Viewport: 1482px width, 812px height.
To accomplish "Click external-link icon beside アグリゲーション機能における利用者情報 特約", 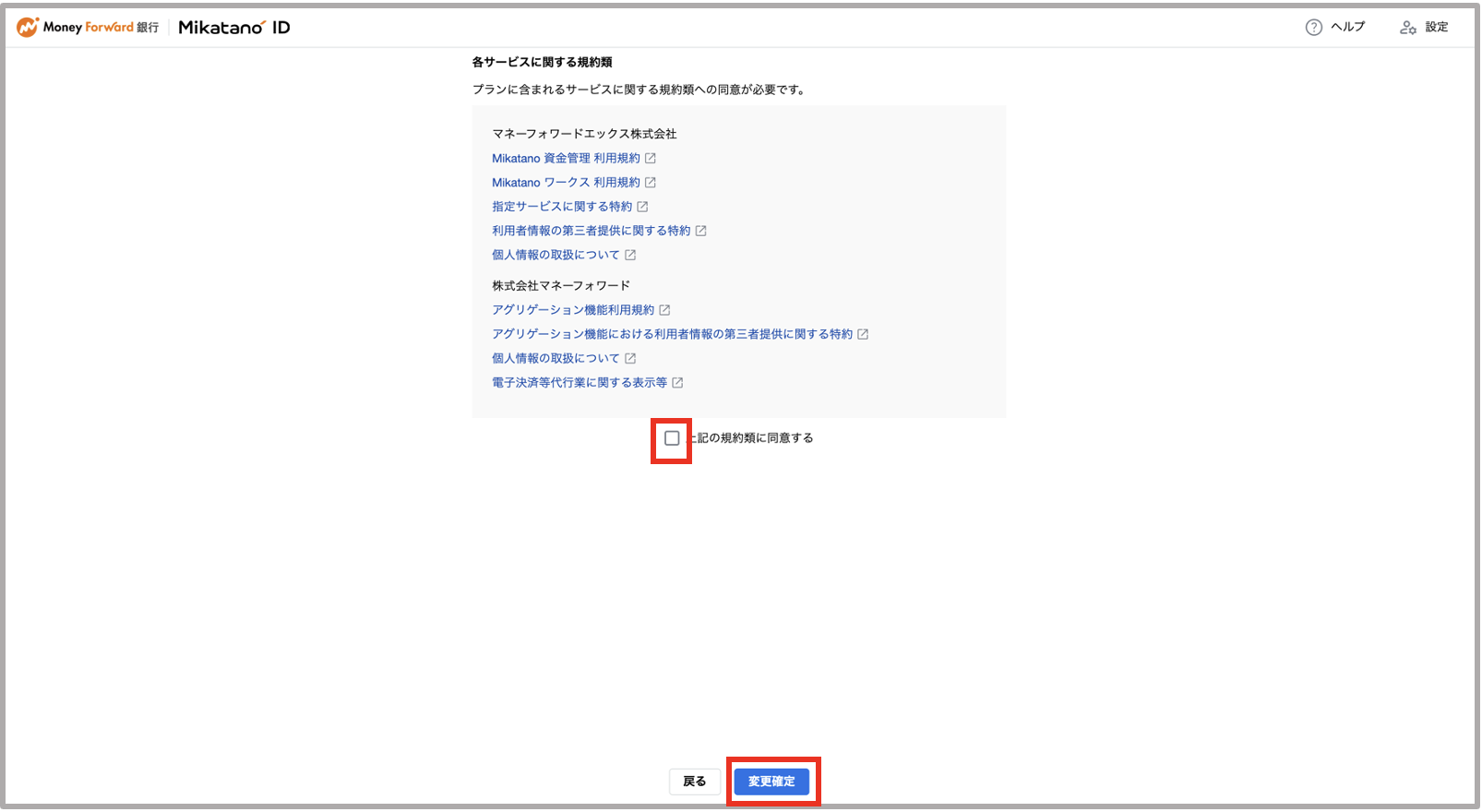I will [x=864, y=334].
